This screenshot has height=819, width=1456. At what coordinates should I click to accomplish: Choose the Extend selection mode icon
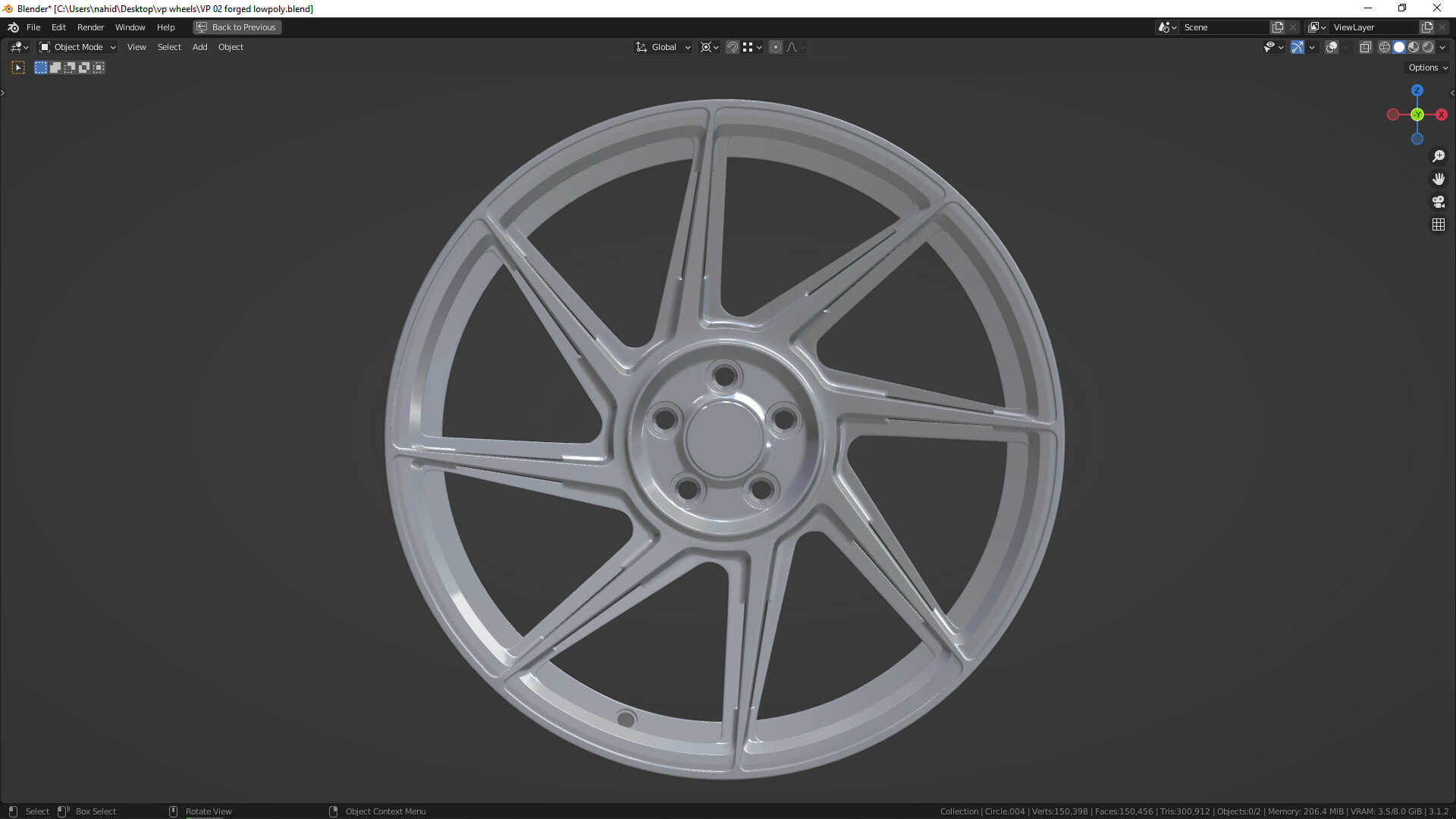point(55,67)
